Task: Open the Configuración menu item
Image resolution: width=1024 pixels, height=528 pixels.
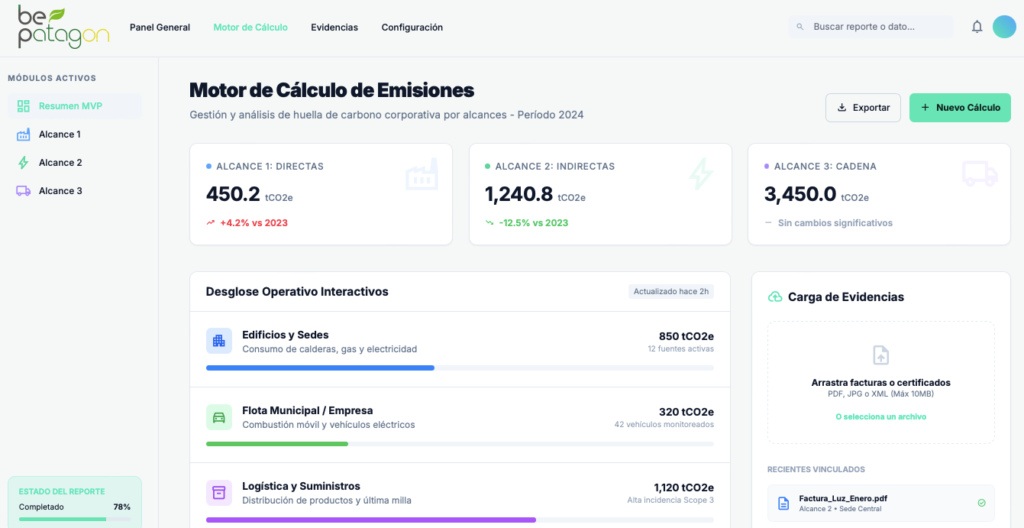Action: (x=412, y=27)
